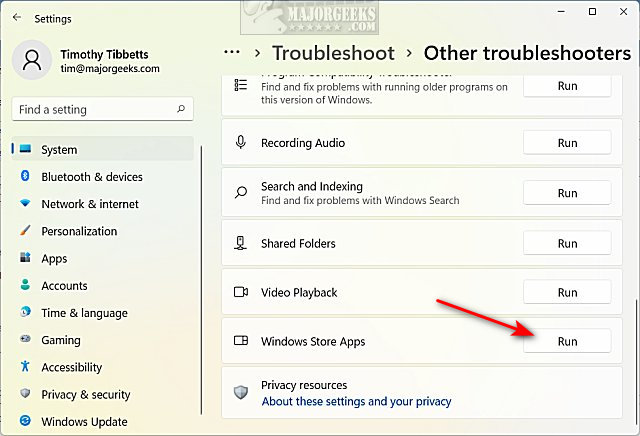The image size is (640, 436).
Task: Expand the breadcrumb ellipsis menu
Action: tap(232, 52)
